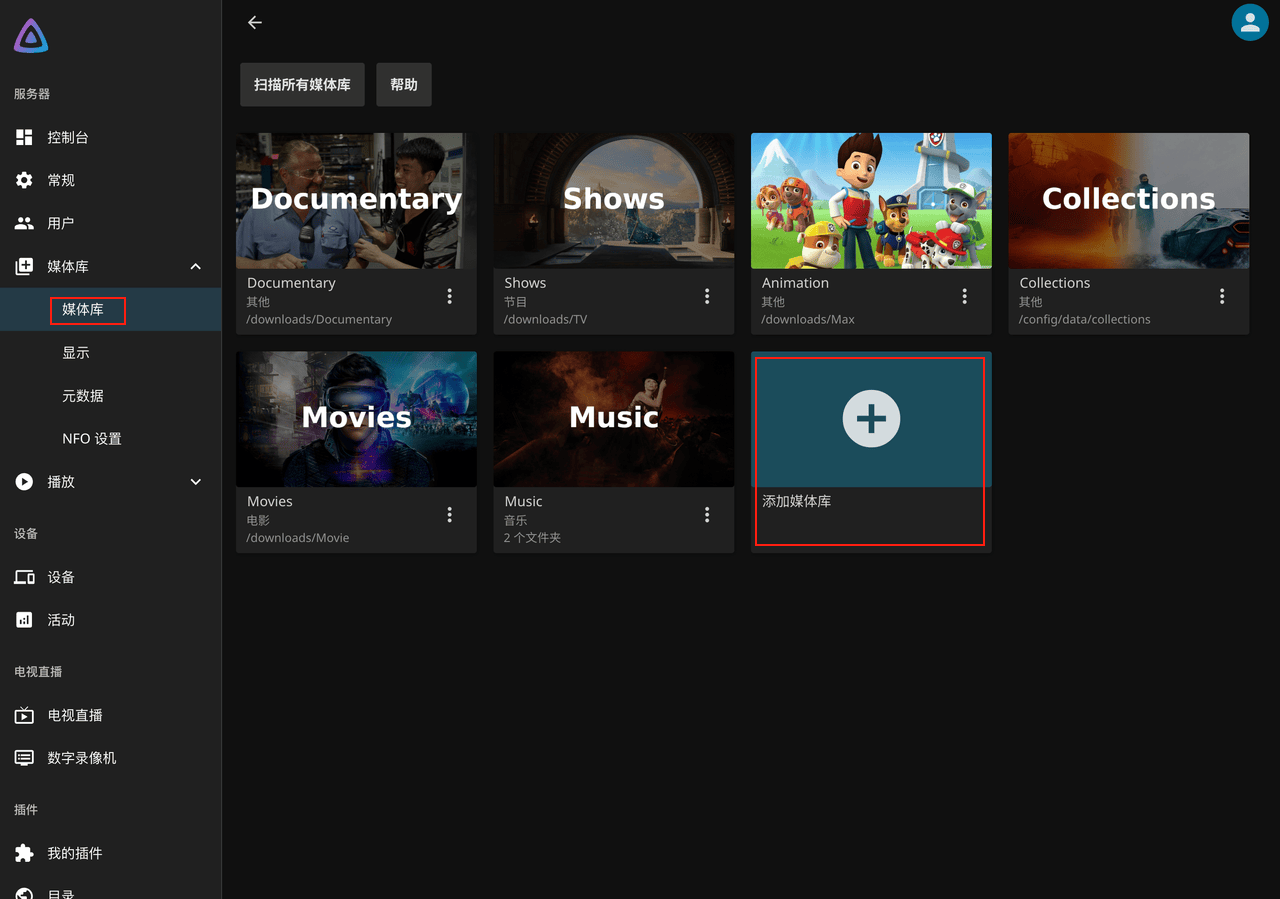
Task: Open Animation library three-dot menu
Action: (x=965, y=296)
